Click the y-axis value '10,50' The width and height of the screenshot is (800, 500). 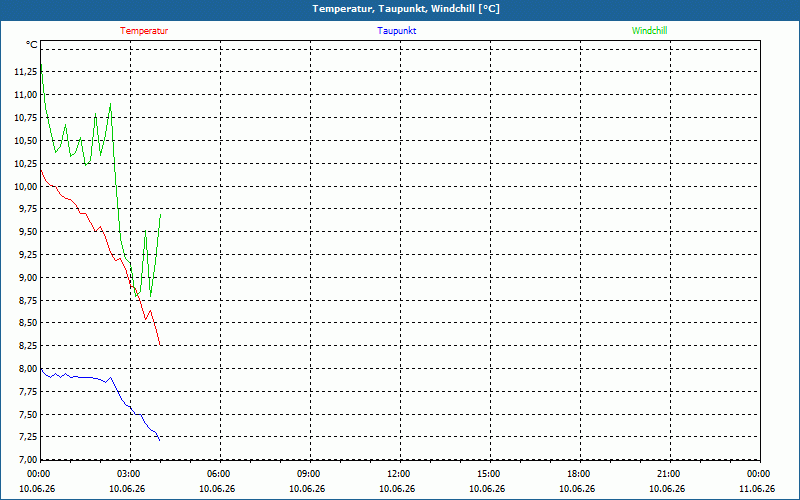tap(26, 141)
